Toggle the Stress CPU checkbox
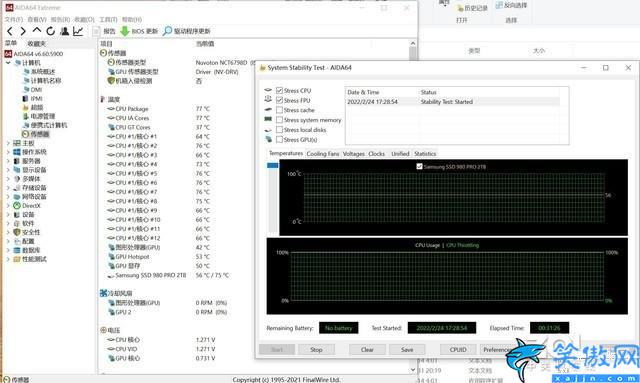Viewport: 640px width, 383px height. pyautogui.click(x=280, y=90)
